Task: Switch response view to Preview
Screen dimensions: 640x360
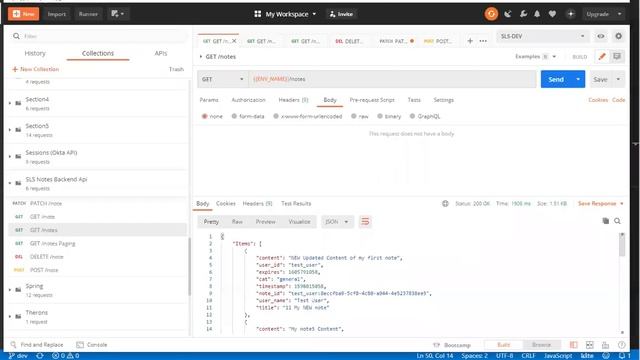Action: pos(265,222)
